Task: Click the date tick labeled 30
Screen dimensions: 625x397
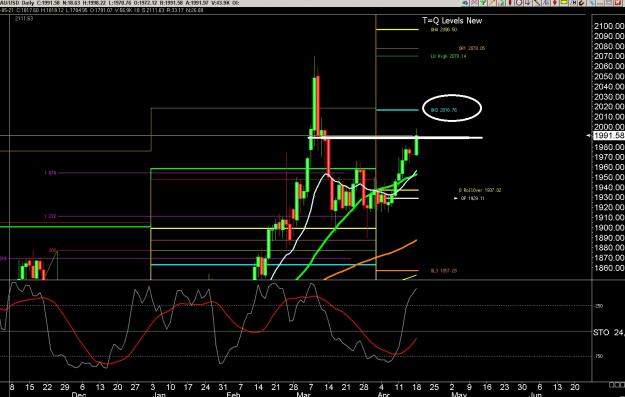Action: pyautogui.click(x=522, y=387)
